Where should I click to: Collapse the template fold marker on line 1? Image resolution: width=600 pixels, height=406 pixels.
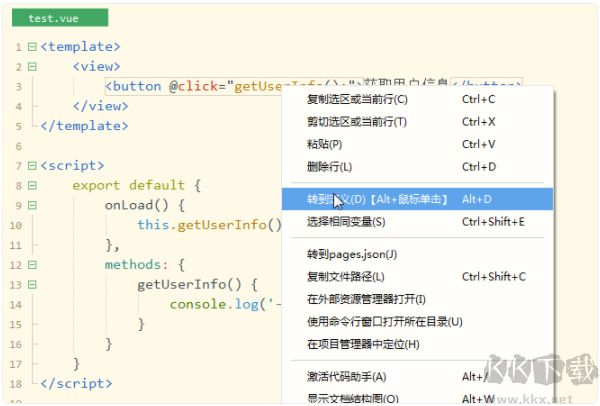[x=32, y=47]
